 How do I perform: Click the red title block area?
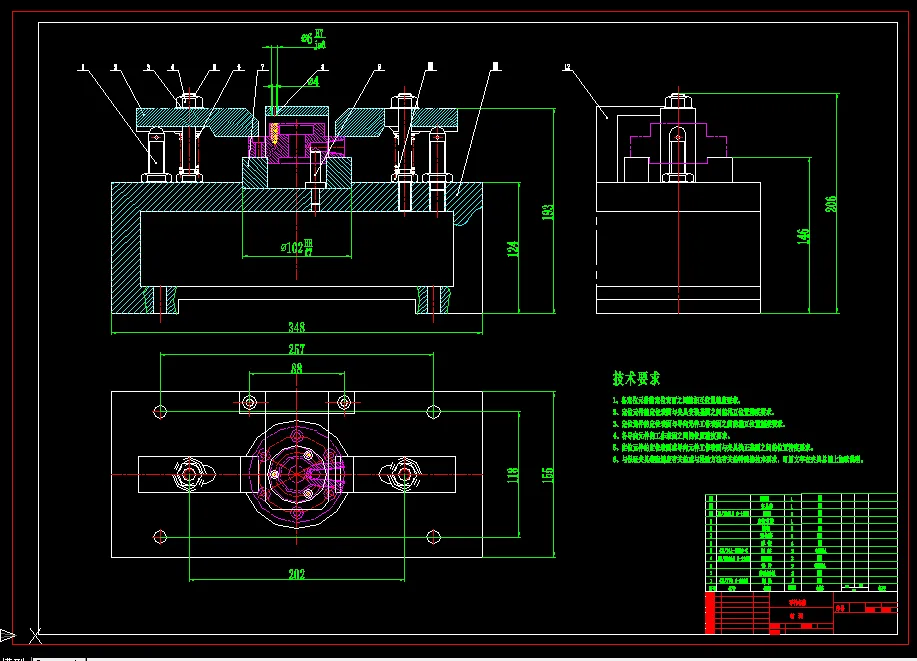click(801, 613)
